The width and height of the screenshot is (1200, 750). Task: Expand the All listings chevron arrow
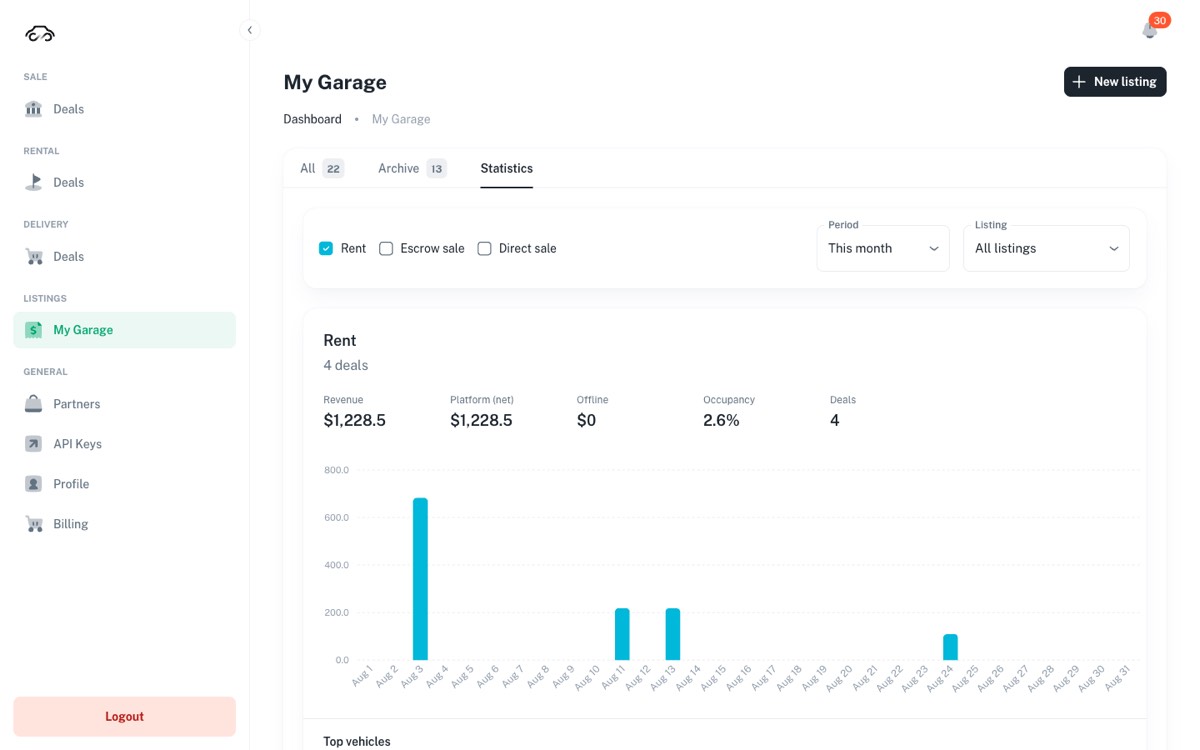click(x=1114, y=249)
